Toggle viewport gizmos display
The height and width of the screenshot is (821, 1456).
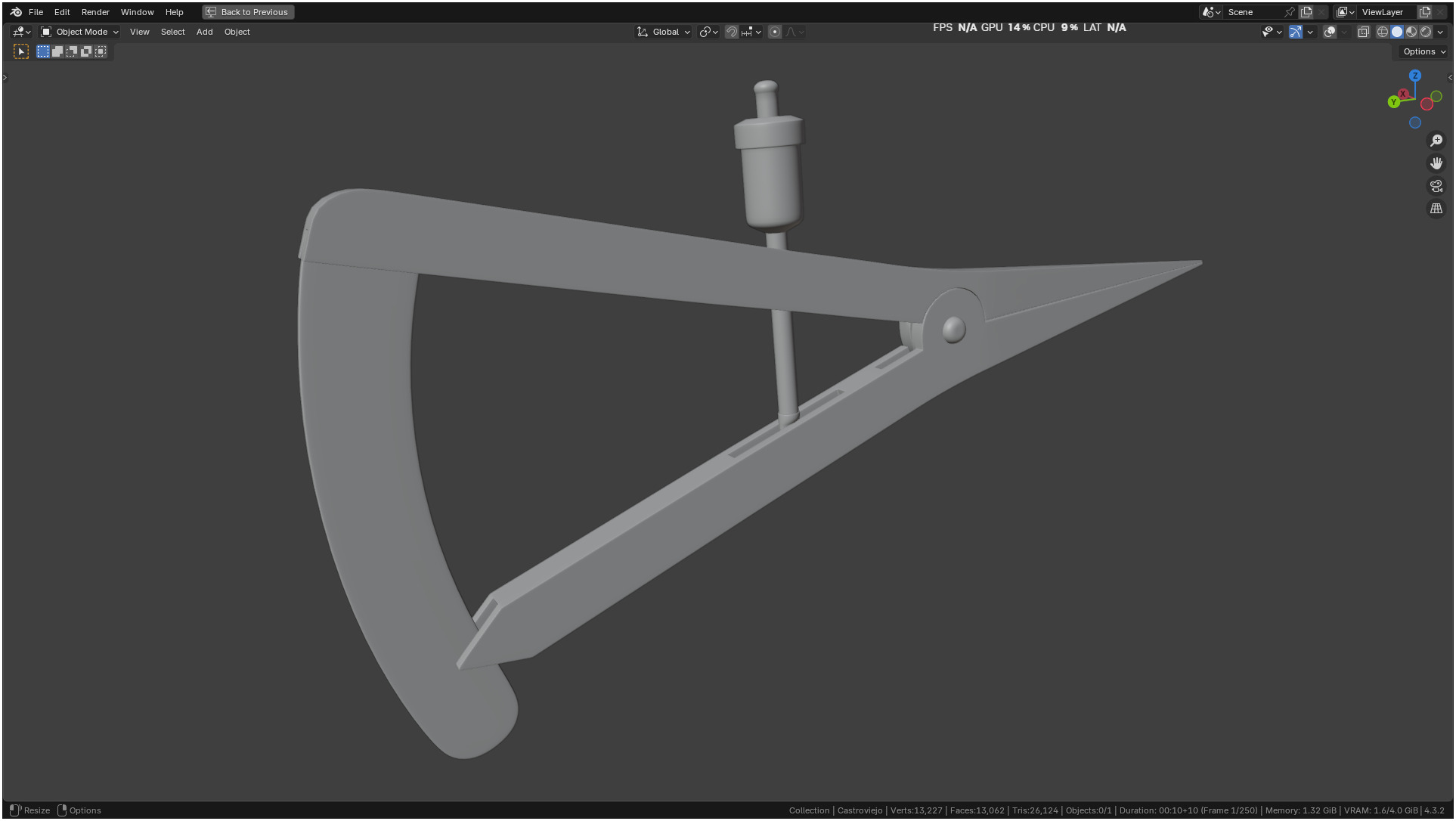coord(1296,32)
